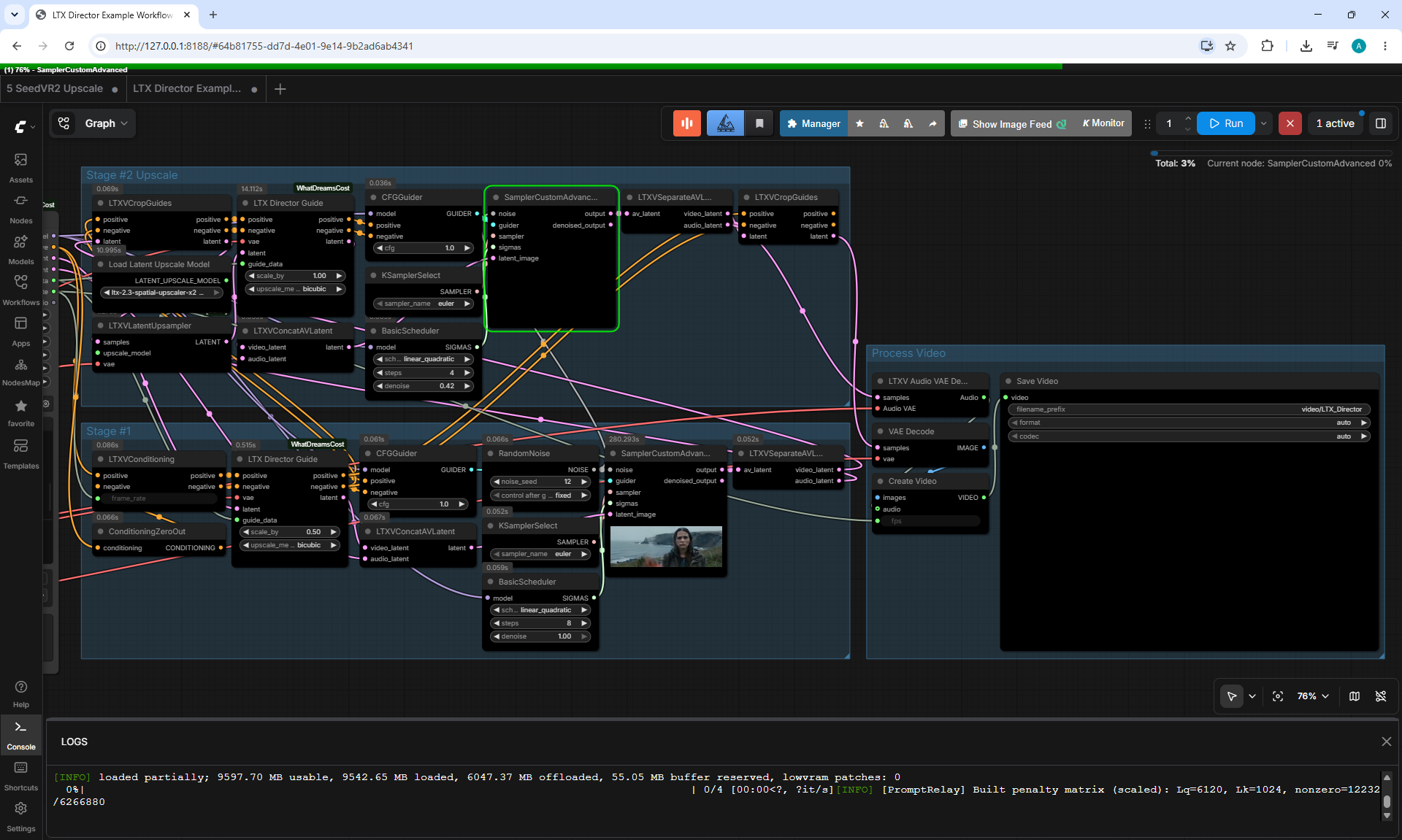
Task: Click the fit view icon
Action: [1278, 696]
